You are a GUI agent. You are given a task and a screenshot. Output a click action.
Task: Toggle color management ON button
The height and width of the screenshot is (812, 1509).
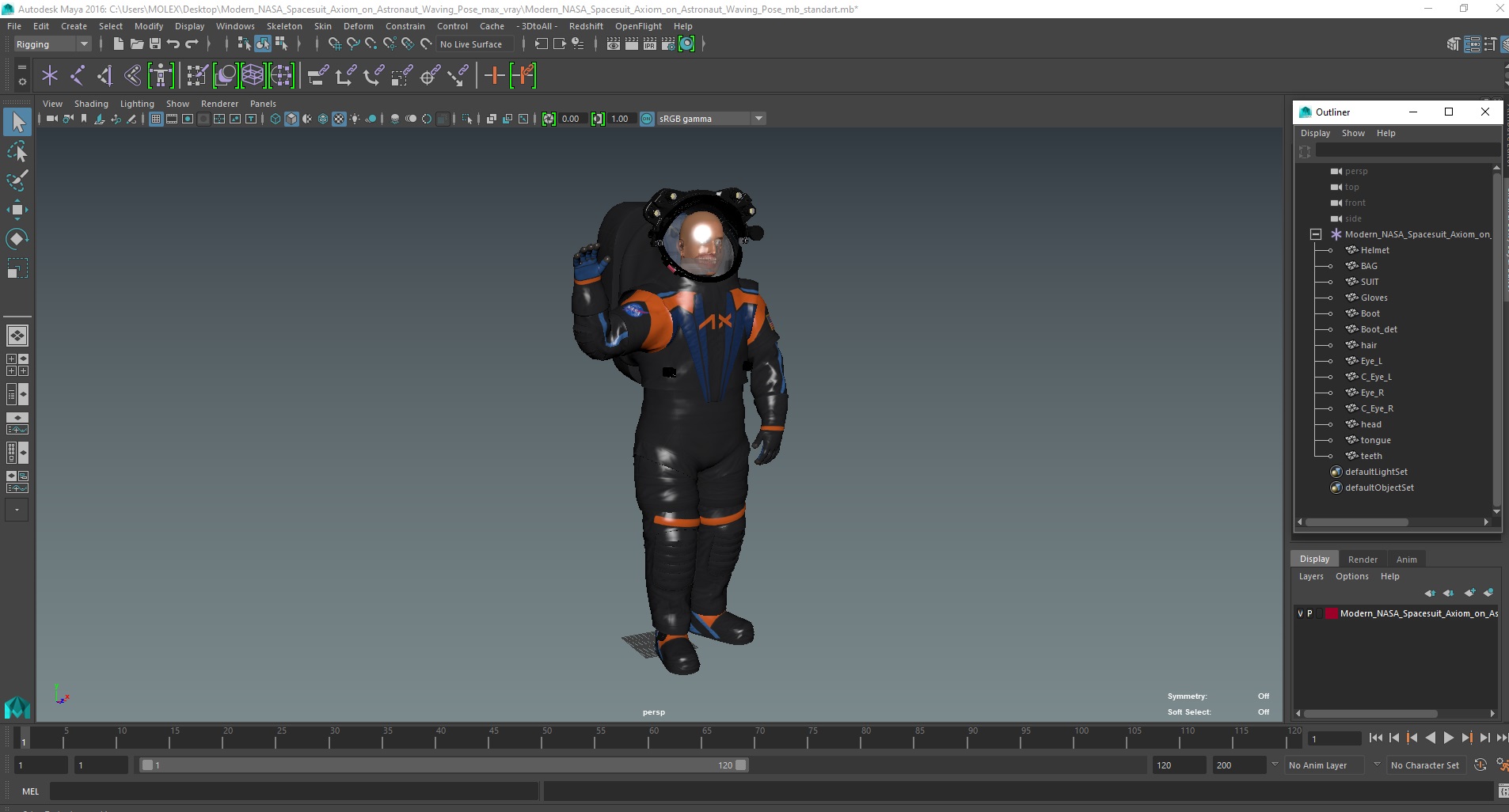click(x=647, y=119)
